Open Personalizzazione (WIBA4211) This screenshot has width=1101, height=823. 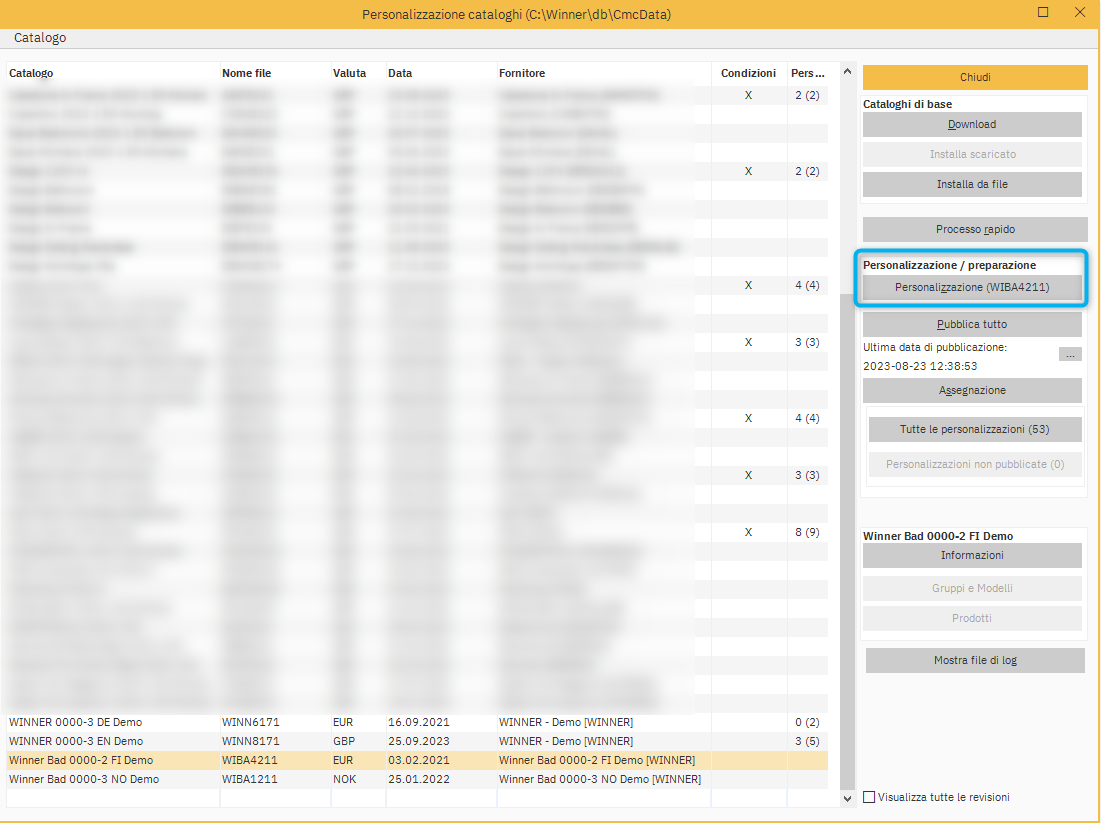coord(971,287)
